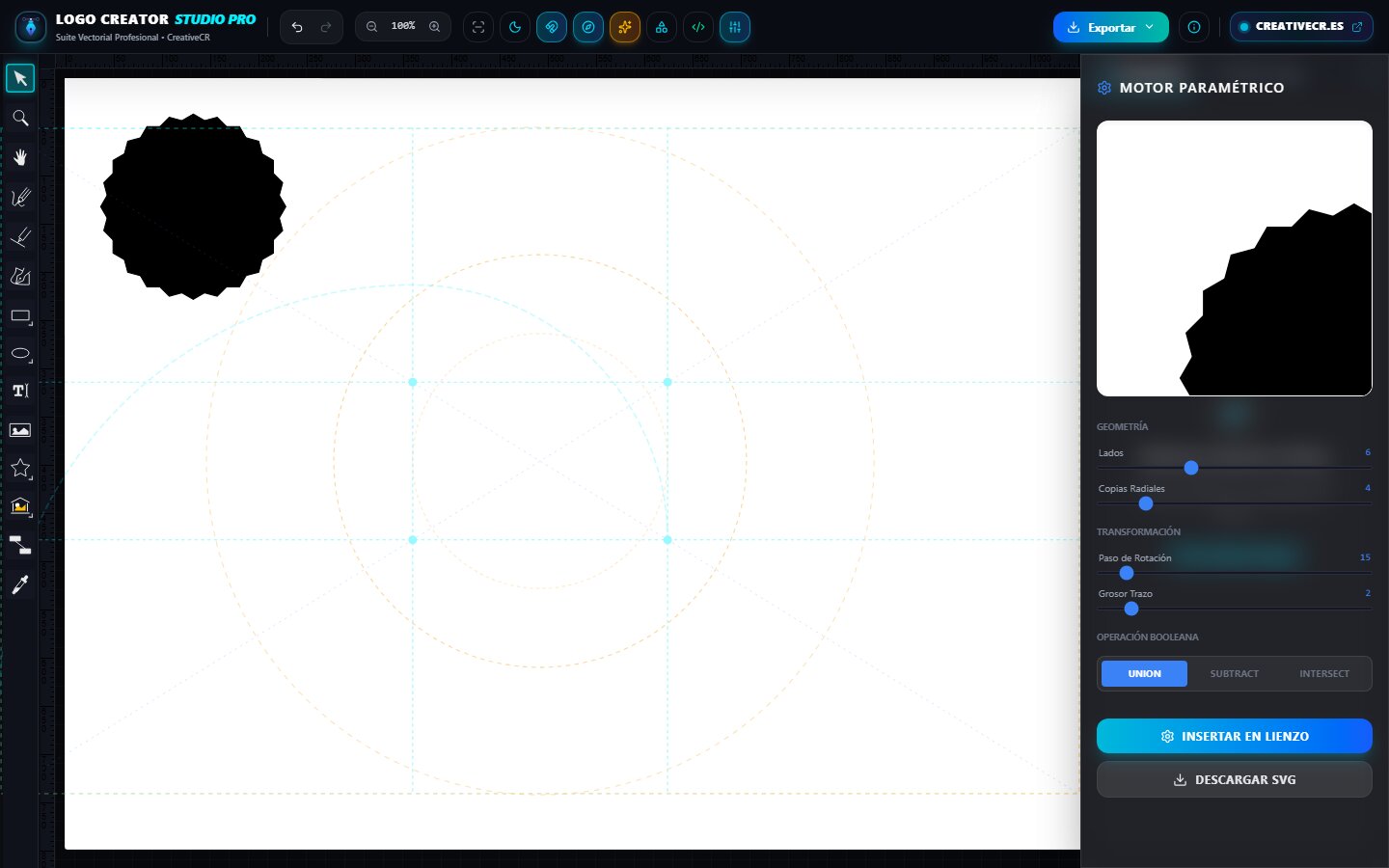Click the Paso de Rotación slider handle
The height and width of the screenshot is (868, 1389).
pyautogui.click(x=1127, y=573)
